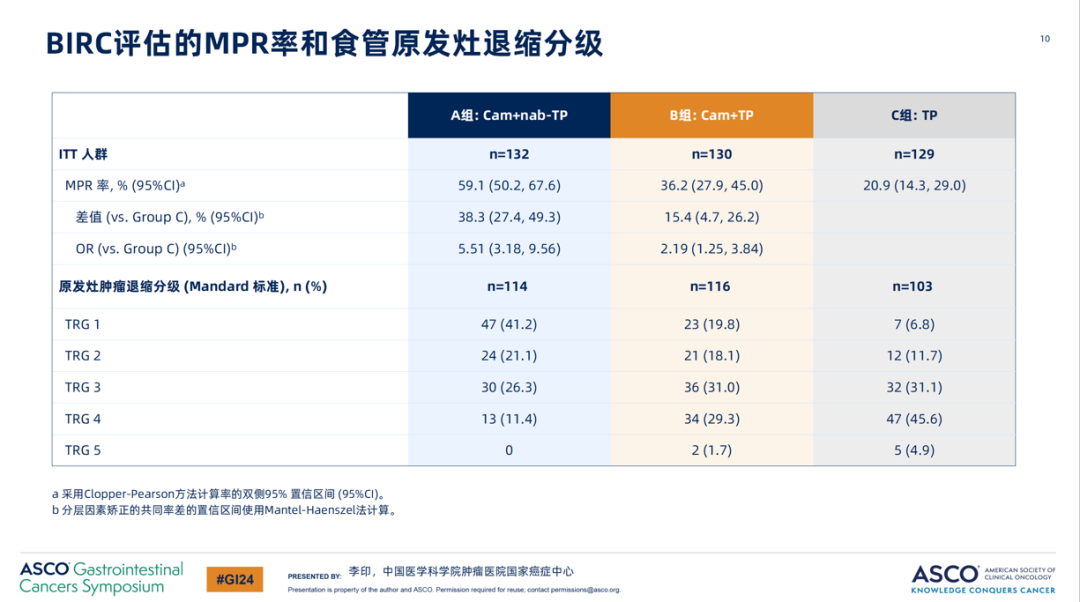Click the value 13 (11.4)
The height and width of the screenshot is (602, 1080).
(509, 419)
